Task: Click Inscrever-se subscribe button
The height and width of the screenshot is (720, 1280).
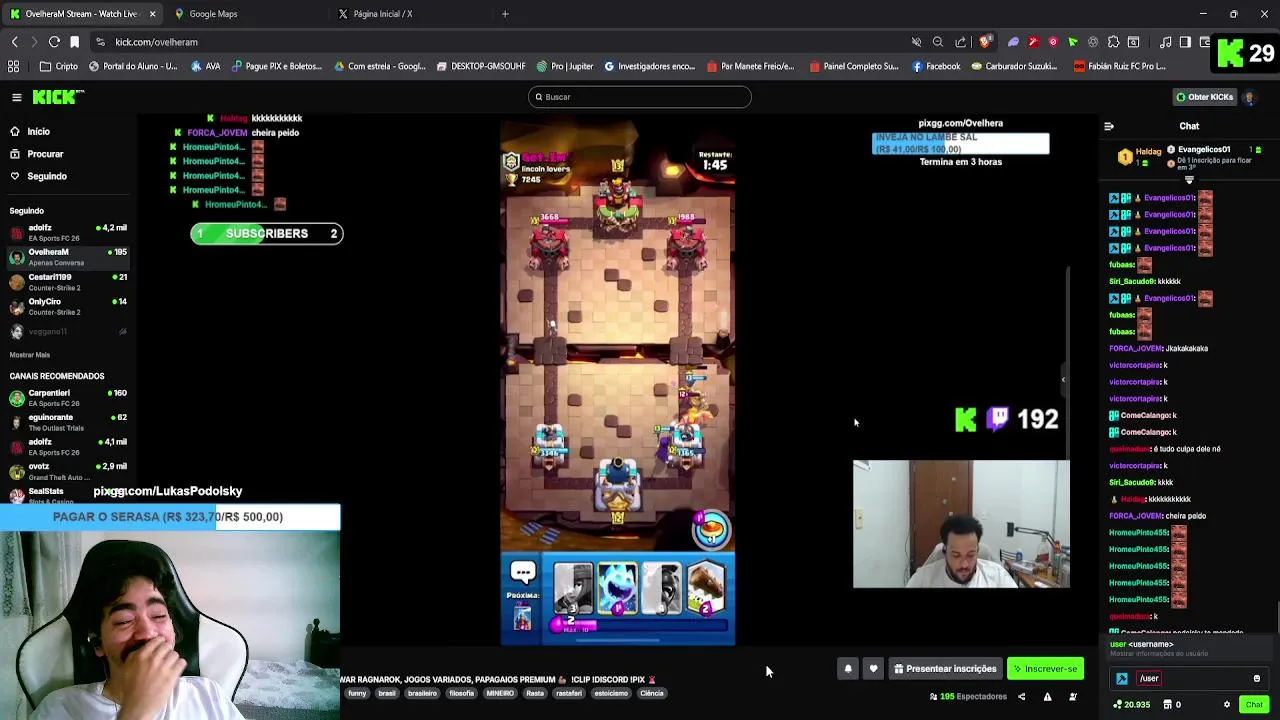Action: pos(1045,669)
